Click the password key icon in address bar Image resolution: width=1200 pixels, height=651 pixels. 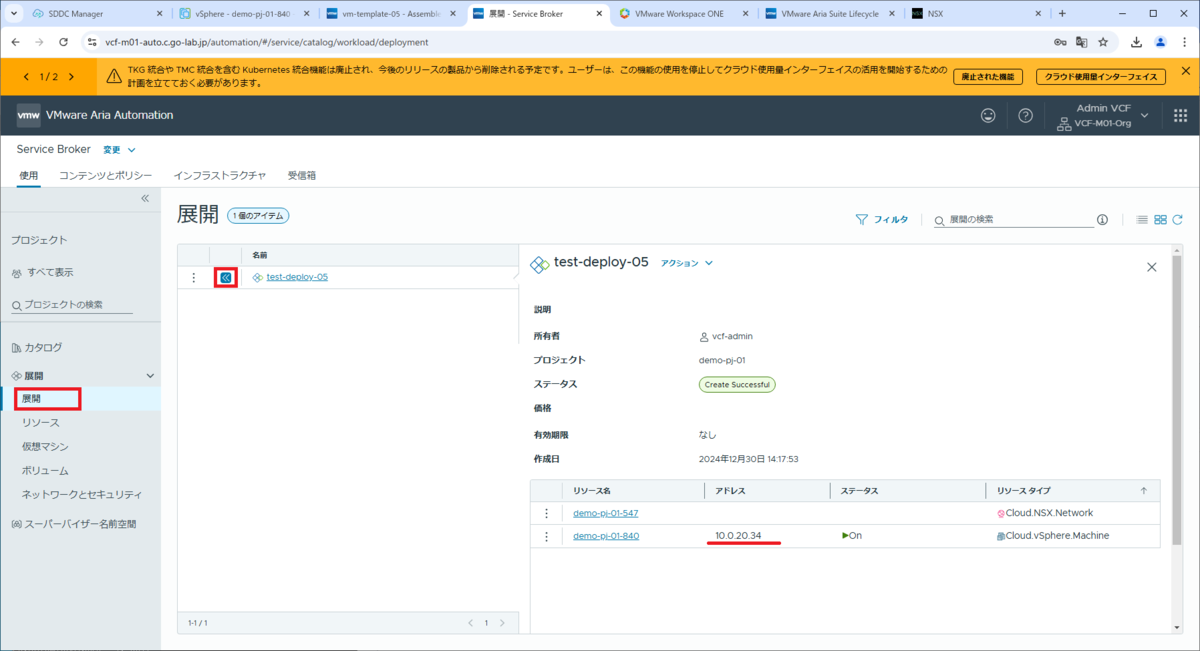pos(1059,42)
